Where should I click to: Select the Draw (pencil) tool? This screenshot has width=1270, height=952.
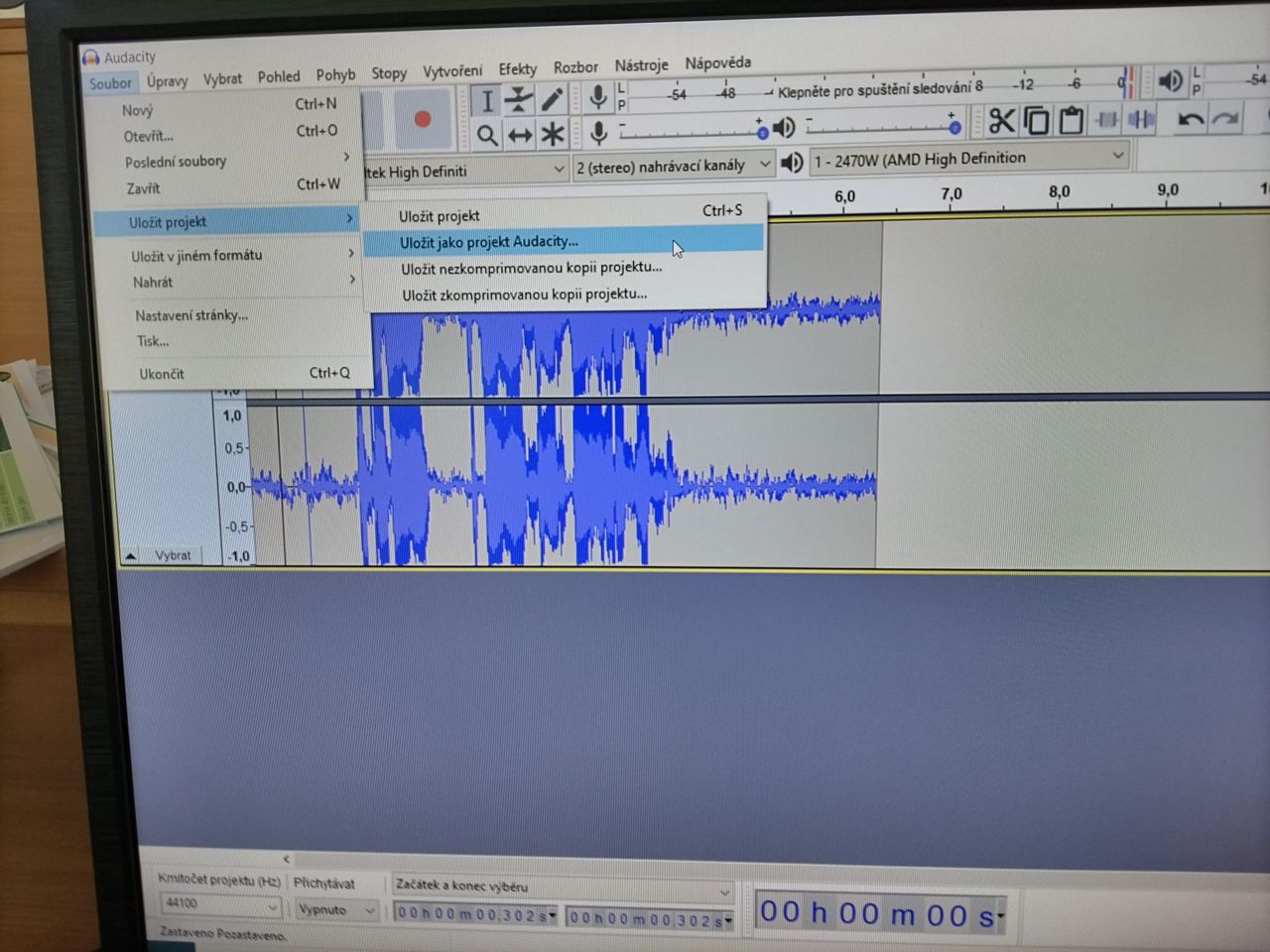pyautogui.click(x=553, y=98)
